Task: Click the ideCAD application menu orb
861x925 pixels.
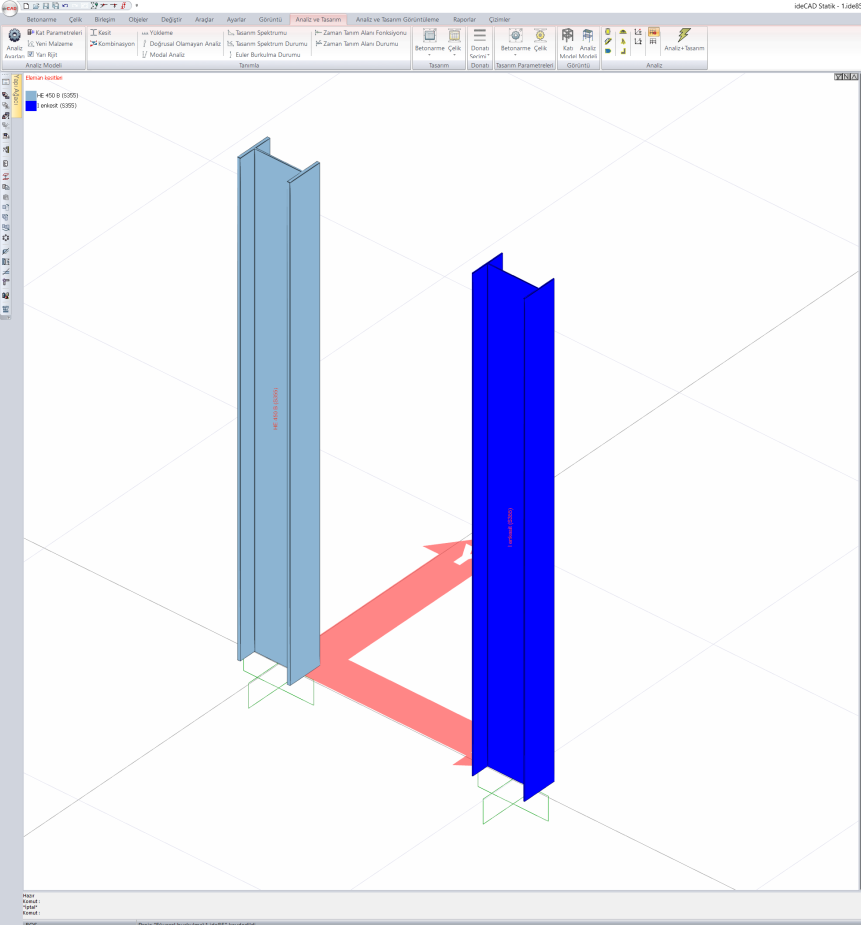Action: tap(9, 8)
